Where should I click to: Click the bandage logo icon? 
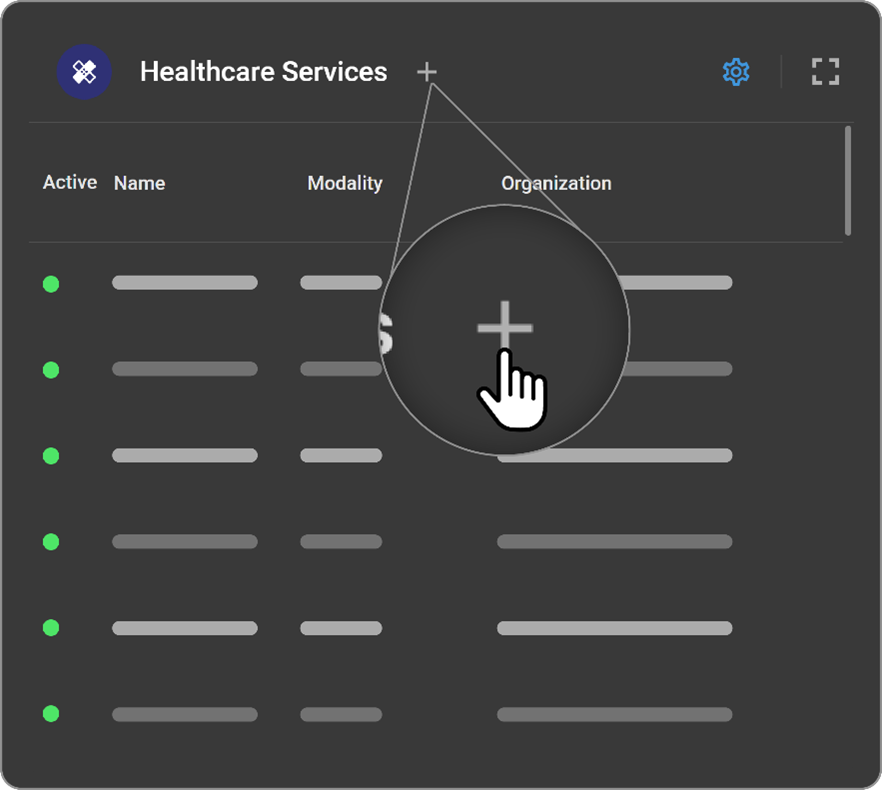click(x=84, y=71)
